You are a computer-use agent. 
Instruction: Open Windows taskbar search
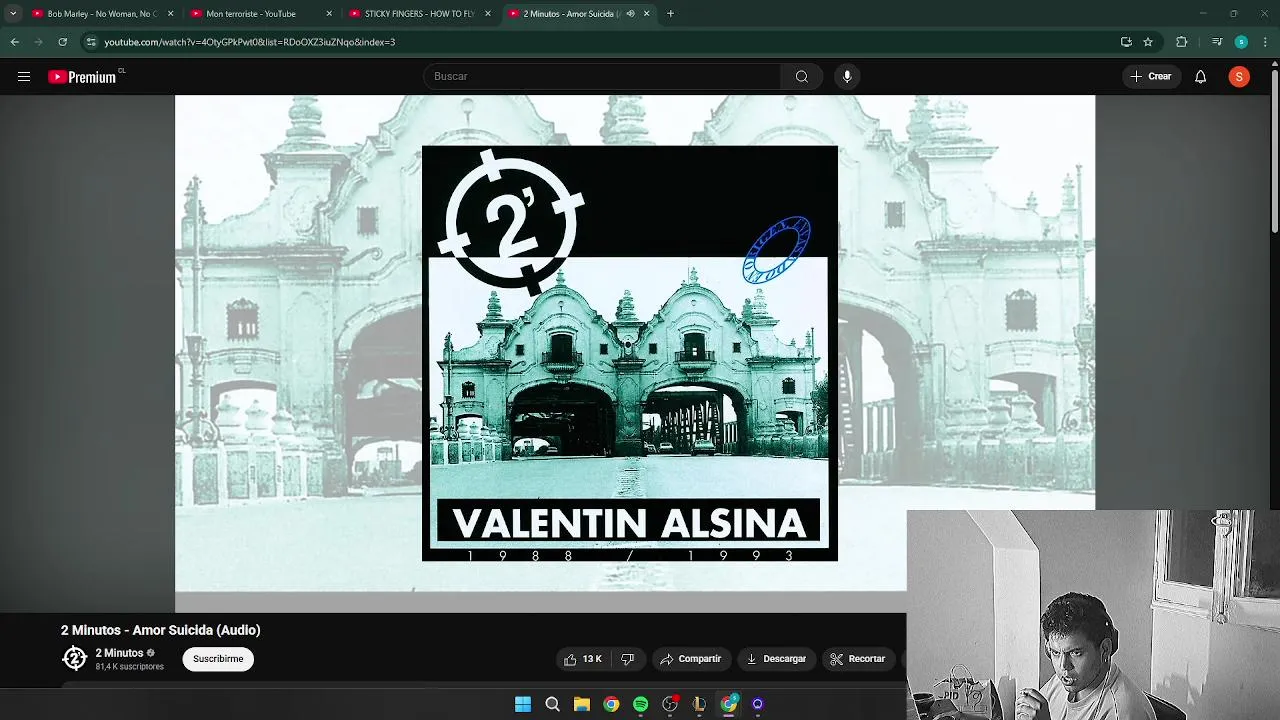click(x=552, y=704)
